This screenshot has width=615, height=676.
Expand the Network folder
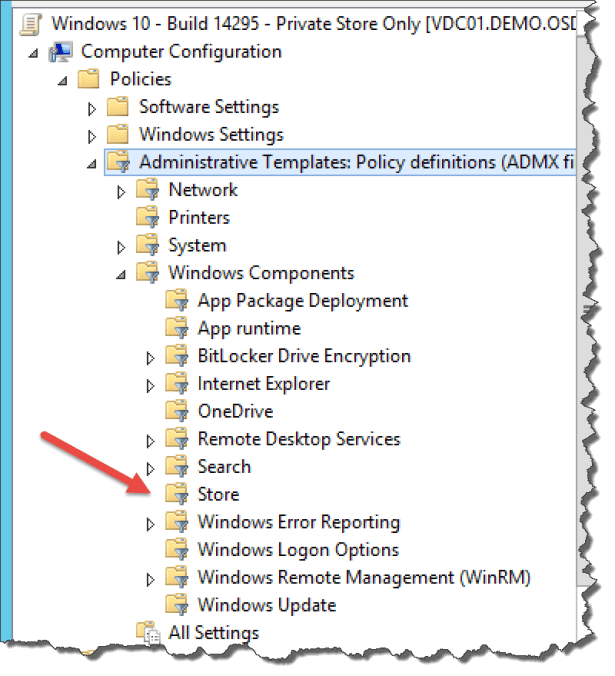point(122,190)
